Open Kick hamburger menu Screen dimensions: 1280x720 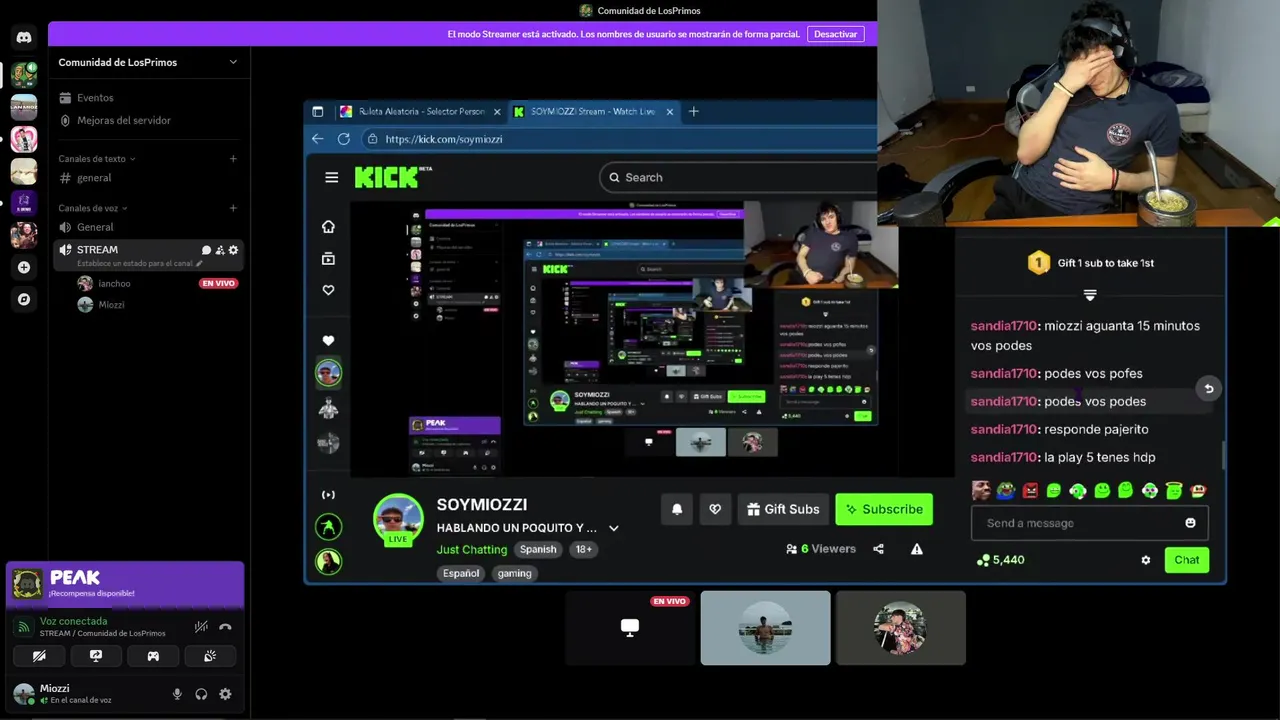pos(331,177)
